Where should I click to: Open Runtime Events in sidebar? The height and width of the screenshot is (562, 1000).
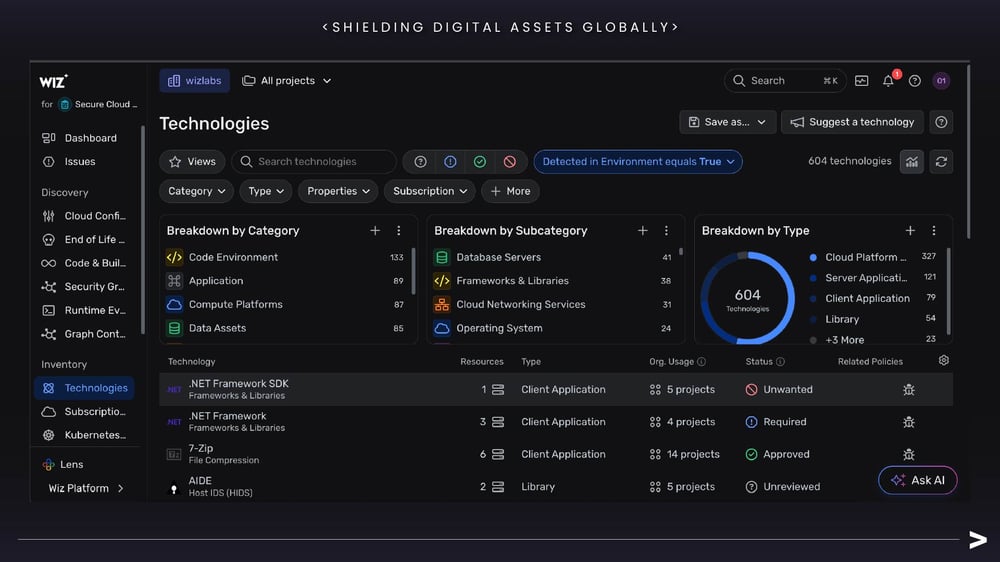(x=85, y=310)
